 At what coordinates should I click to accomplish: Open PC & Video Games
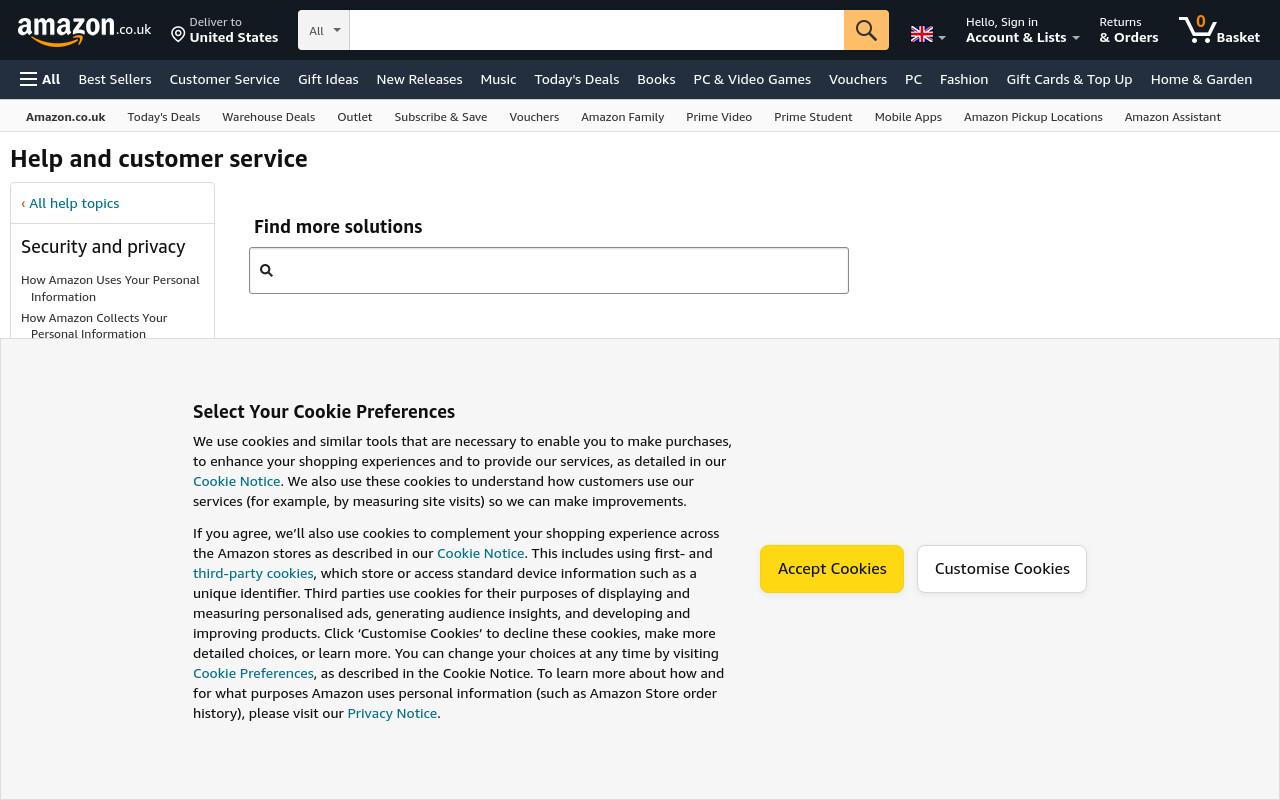pos(752,79)
